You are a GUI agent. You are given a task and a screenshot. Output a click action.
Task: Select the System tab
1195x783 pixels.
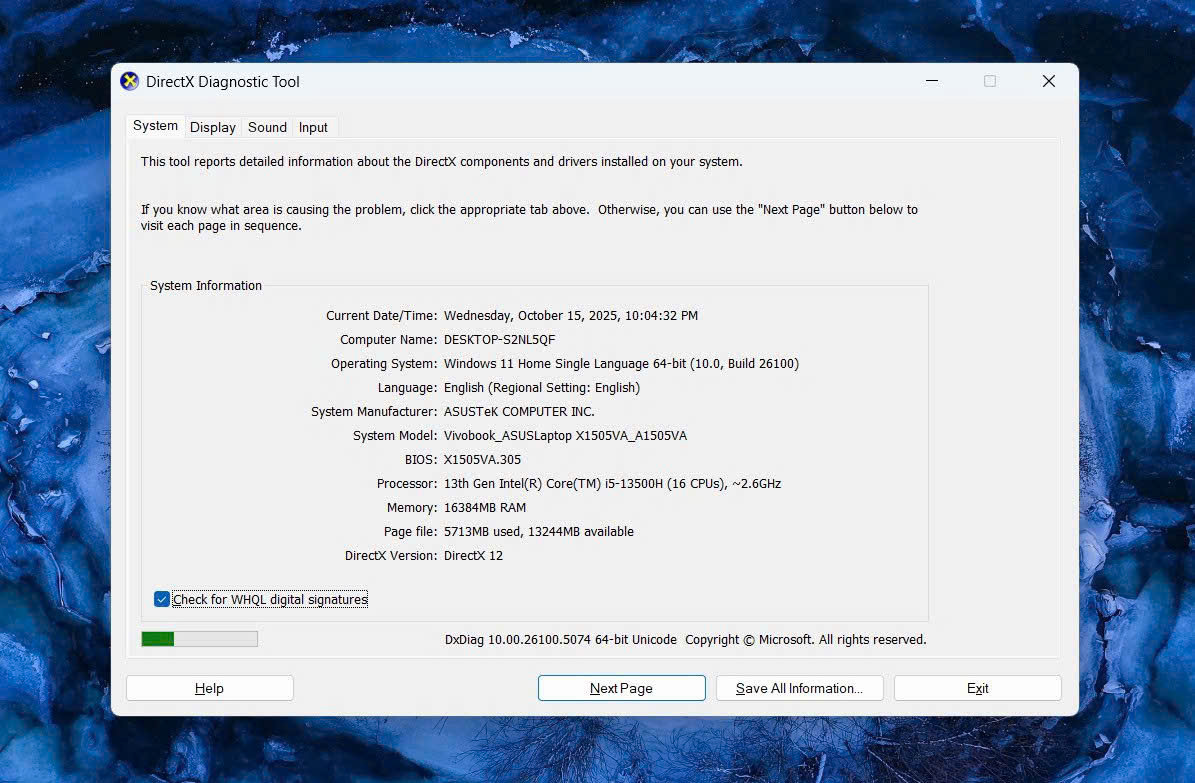(x=155, y=126)
